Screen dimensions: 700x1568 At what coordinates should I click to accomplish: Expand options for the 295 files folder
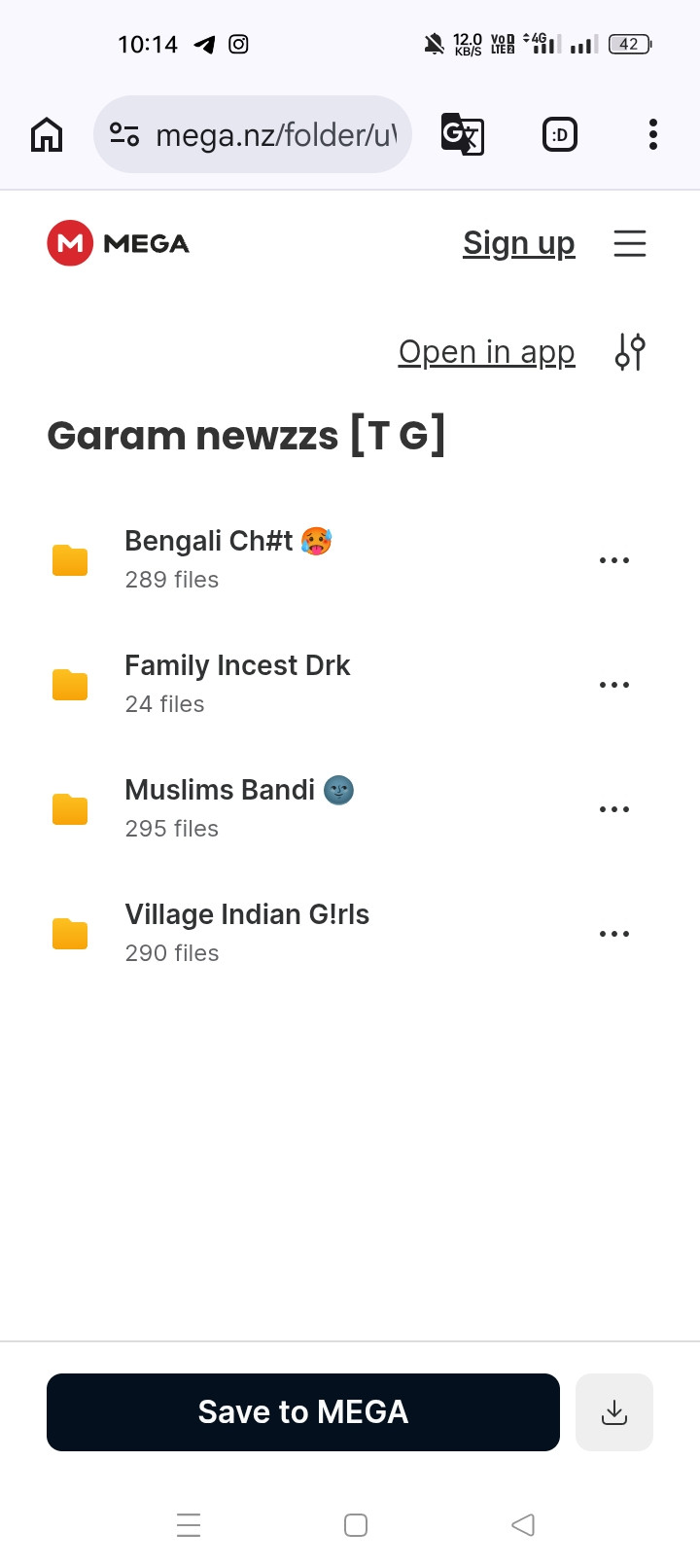(614, 809)
